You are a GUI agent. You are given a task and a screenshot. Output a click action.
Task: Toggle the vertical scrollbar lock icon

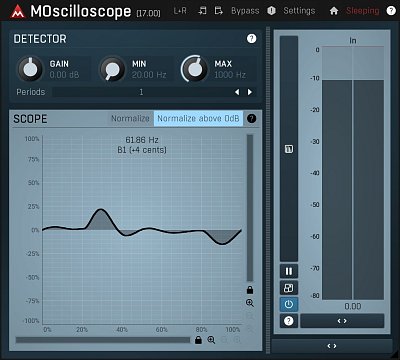250,290
